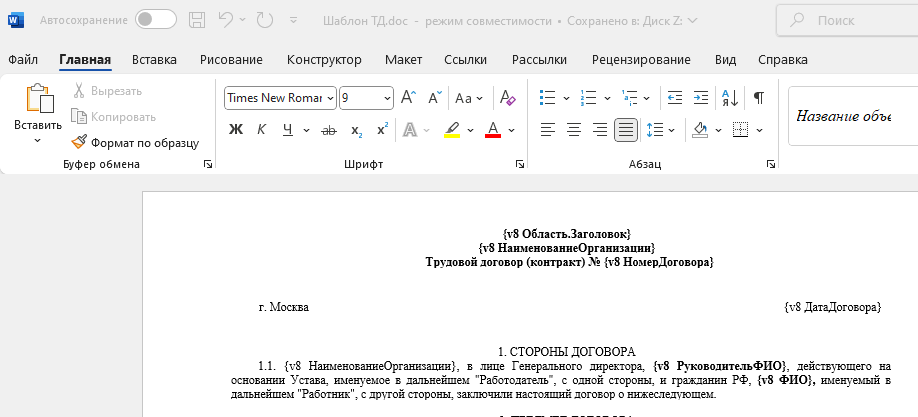Screen dimensions: 918x417
Task: Open Customize Quick Access Toolbar menu
Action: (294, 20)
